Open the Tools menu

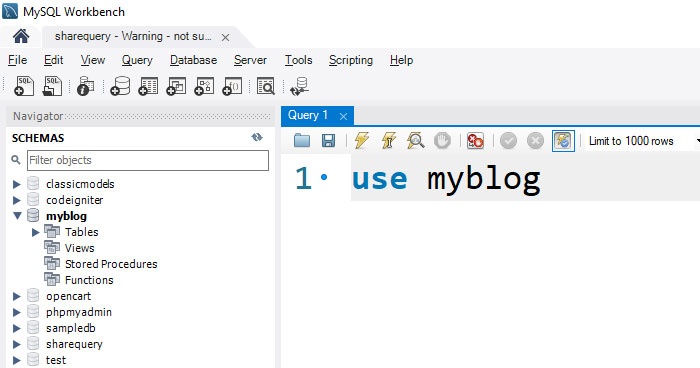[298, 60]
